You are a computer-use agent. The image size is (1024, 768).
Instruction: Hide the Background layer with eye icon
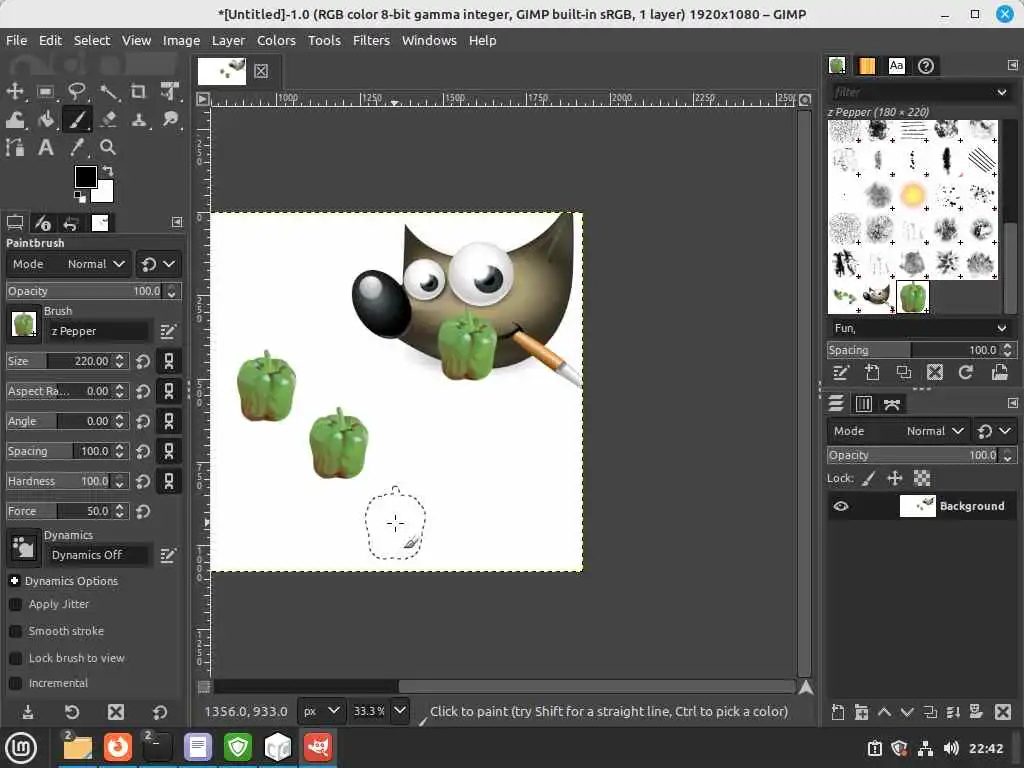[841, 506]
